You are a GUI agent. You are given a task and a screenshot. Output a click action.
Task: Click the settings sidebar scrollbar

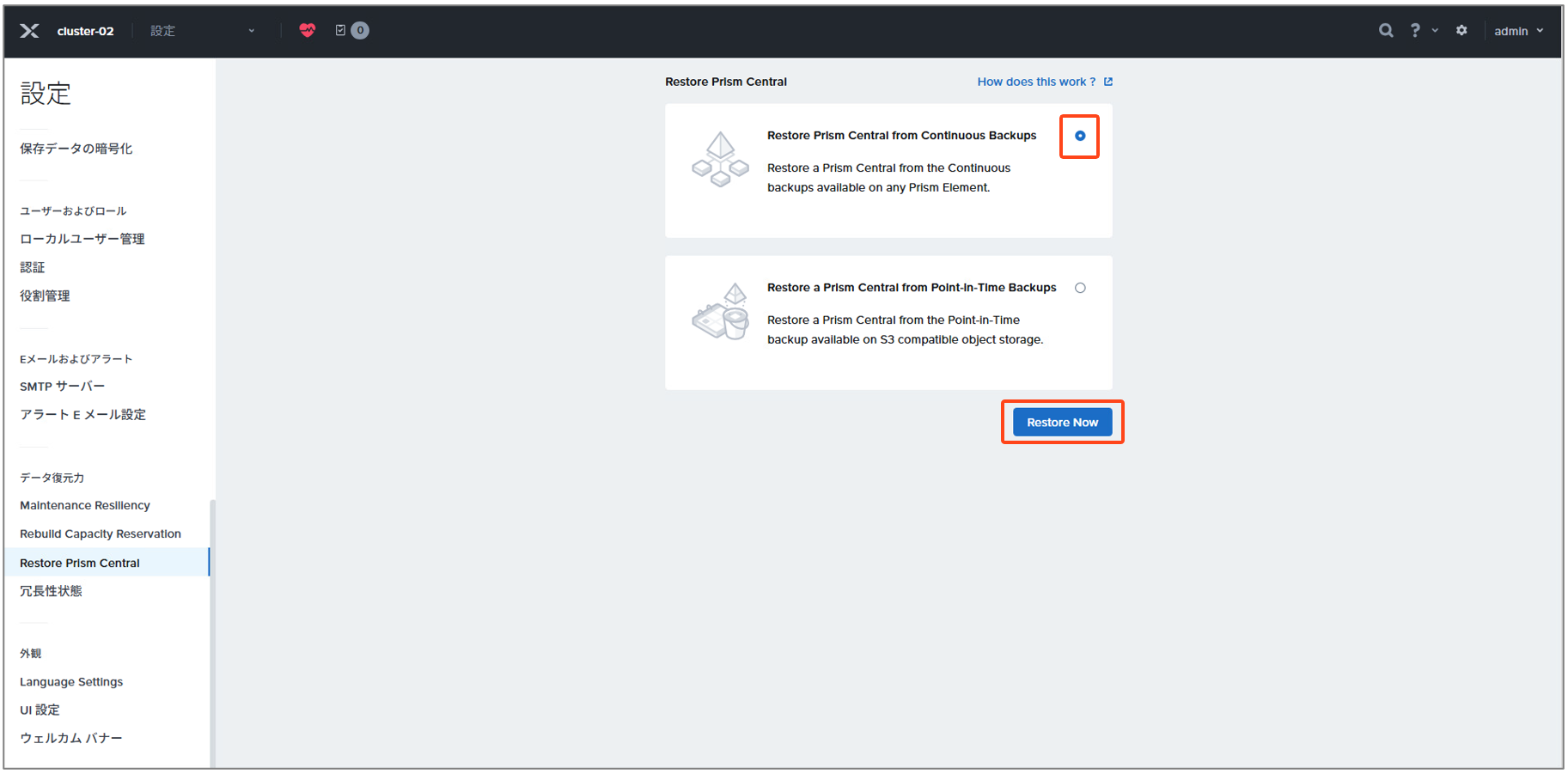point(212,633)
